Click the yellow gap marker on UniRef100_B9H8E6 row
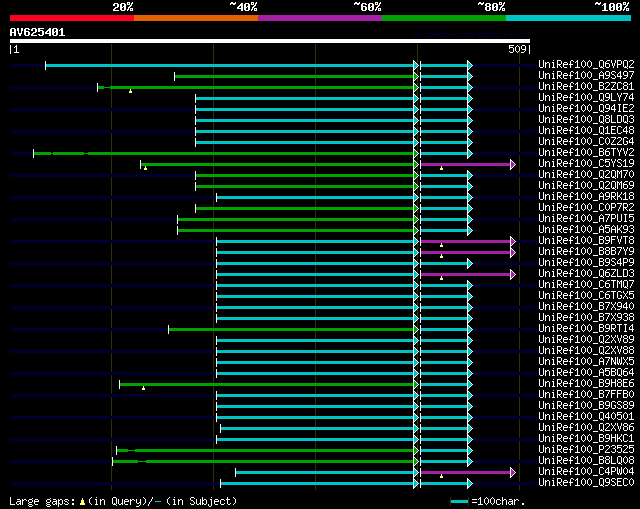Image resolution: width=640 pixels, height=509 pixels. (143, 388)
